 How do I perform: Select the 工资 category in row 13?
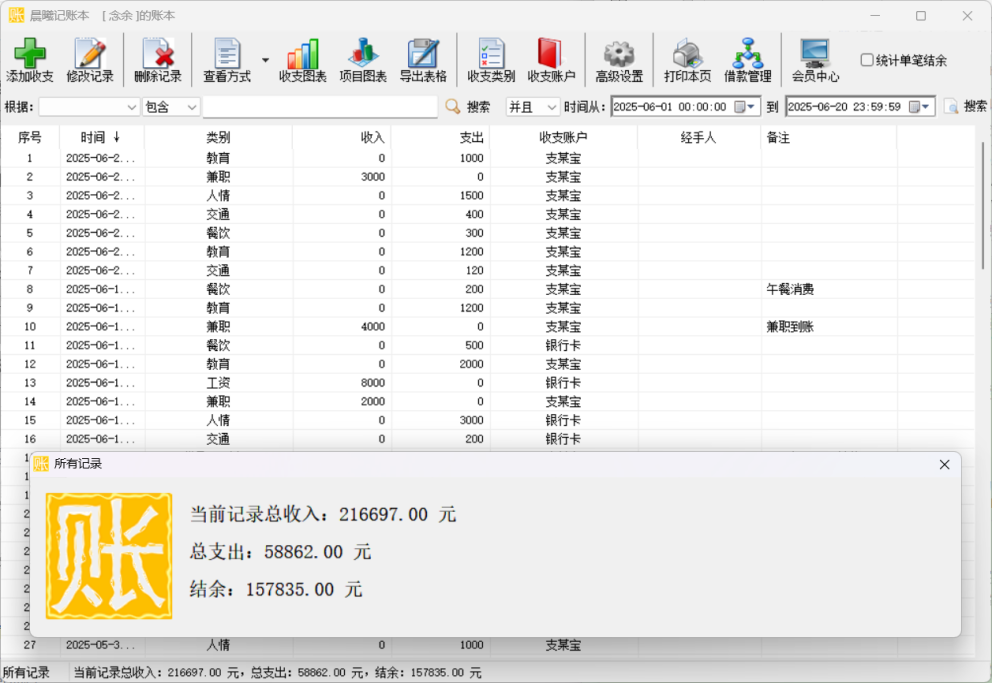[x=218, y=383]
